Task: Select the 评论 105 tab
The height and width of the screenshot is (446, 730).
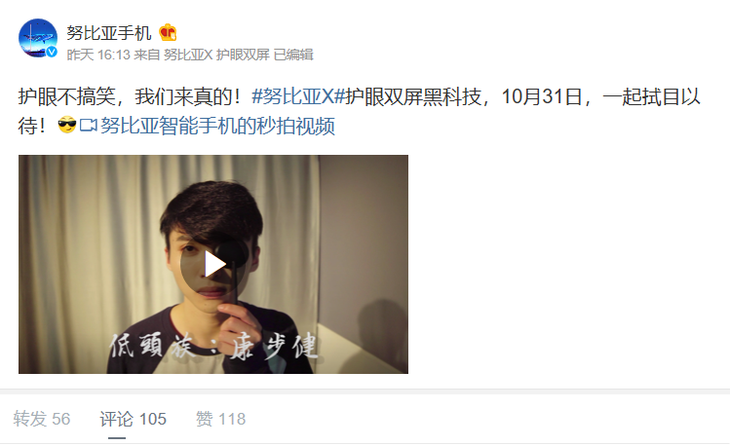Action: [x=133, y=419]
